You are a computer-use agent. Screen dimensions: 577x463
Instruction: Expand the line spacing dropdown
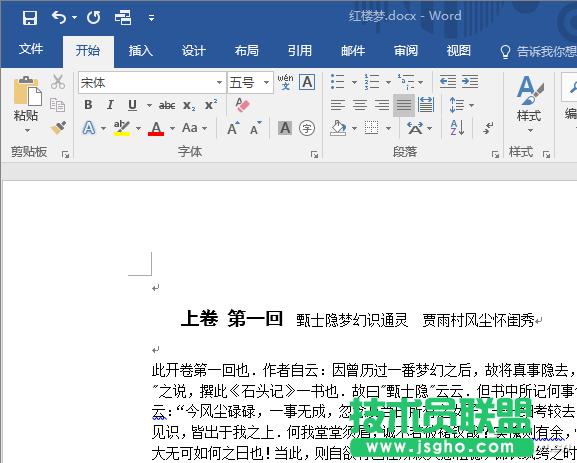[x=472, y=106]
